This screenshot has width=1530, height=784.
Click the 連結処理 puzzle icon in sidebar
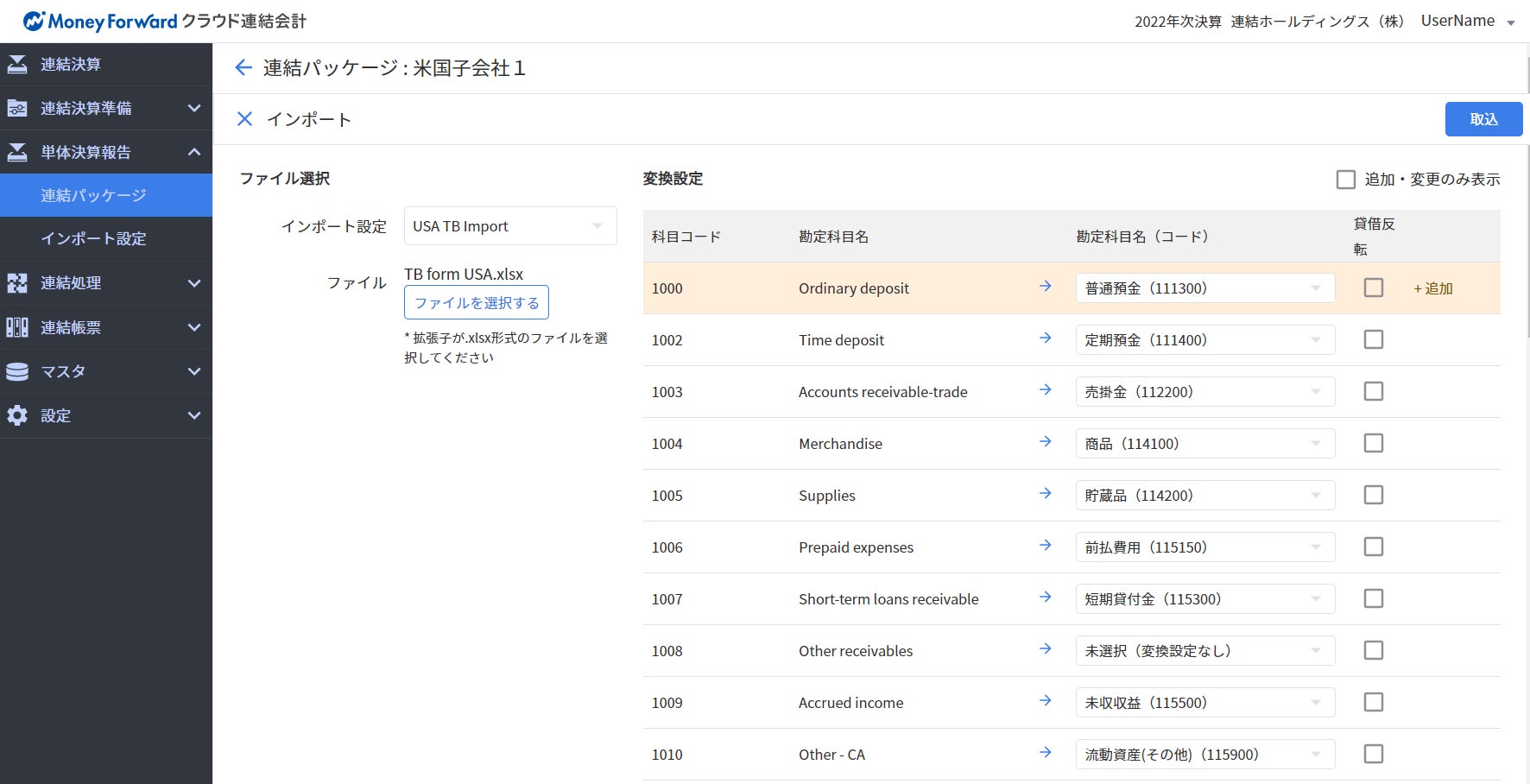(x=17, y=283)
